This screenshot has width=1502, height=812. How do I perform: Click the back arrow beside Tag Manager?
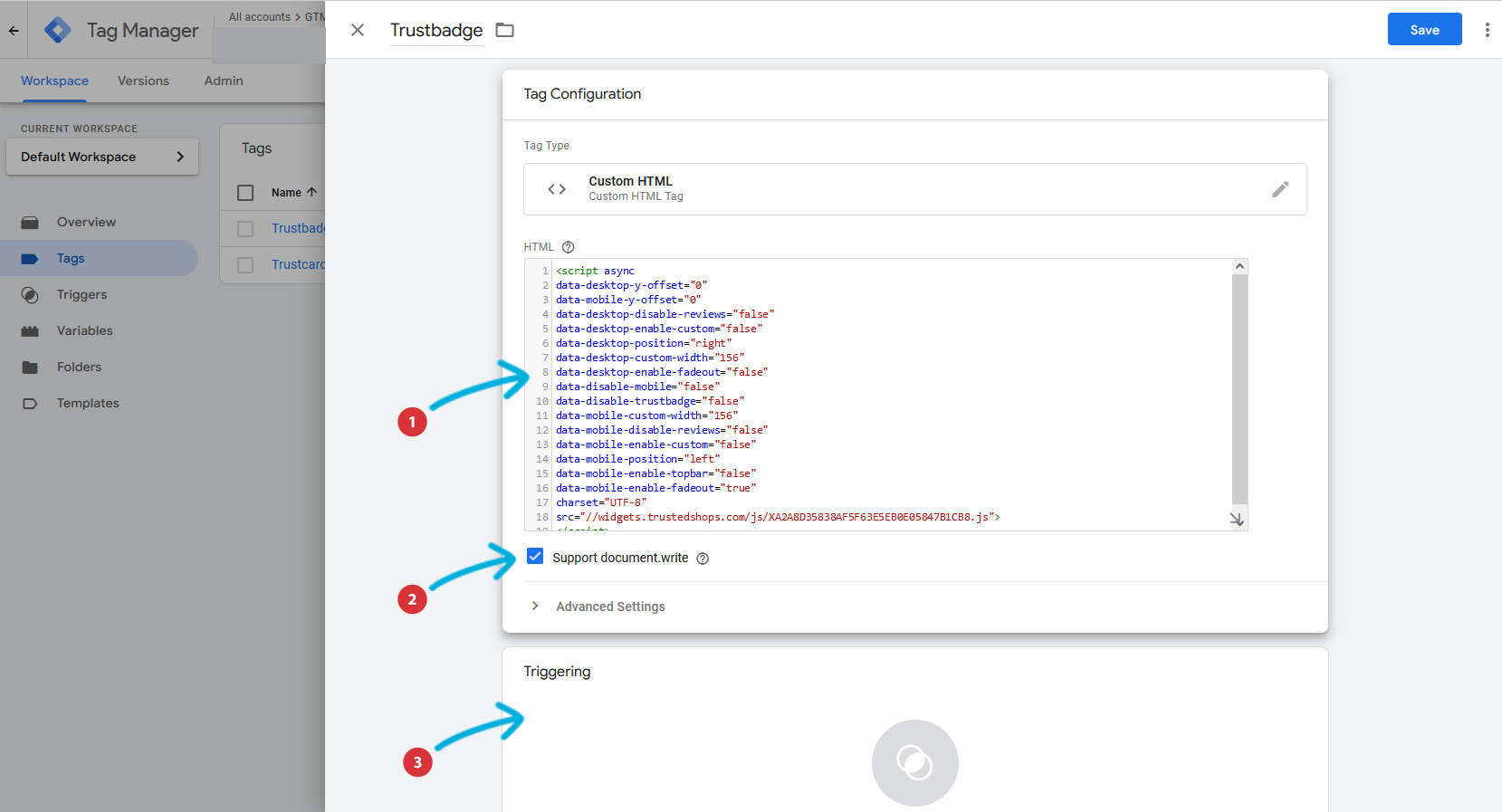14,30
